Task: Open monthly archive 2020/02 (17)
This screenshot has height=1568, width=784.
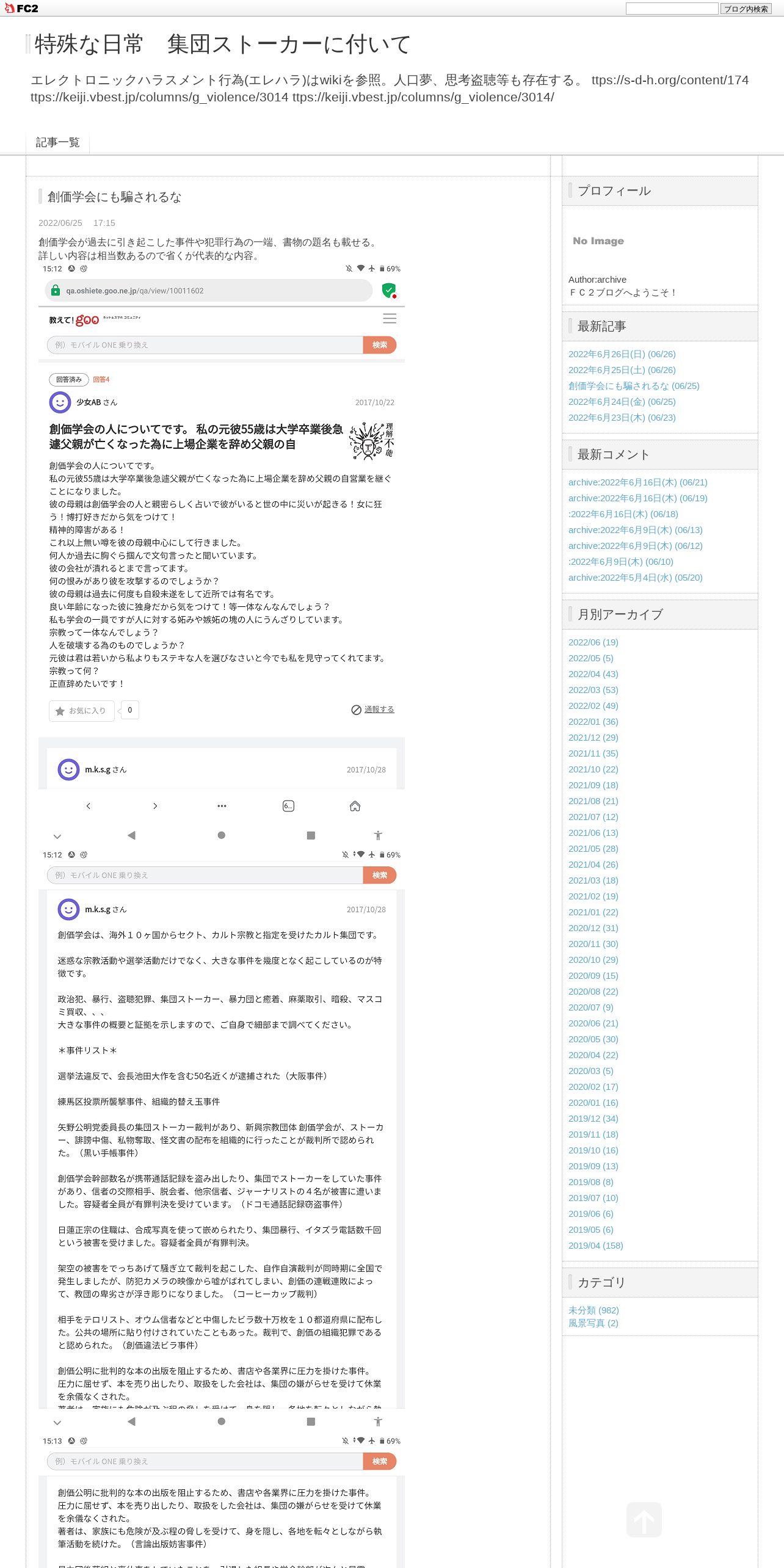Action: (x=593, y=1087)
